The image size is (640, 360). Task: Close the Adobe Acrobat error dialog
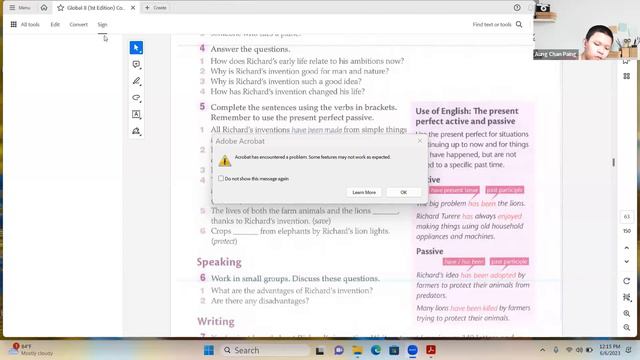pyautogui.click(x=420, y=141)
